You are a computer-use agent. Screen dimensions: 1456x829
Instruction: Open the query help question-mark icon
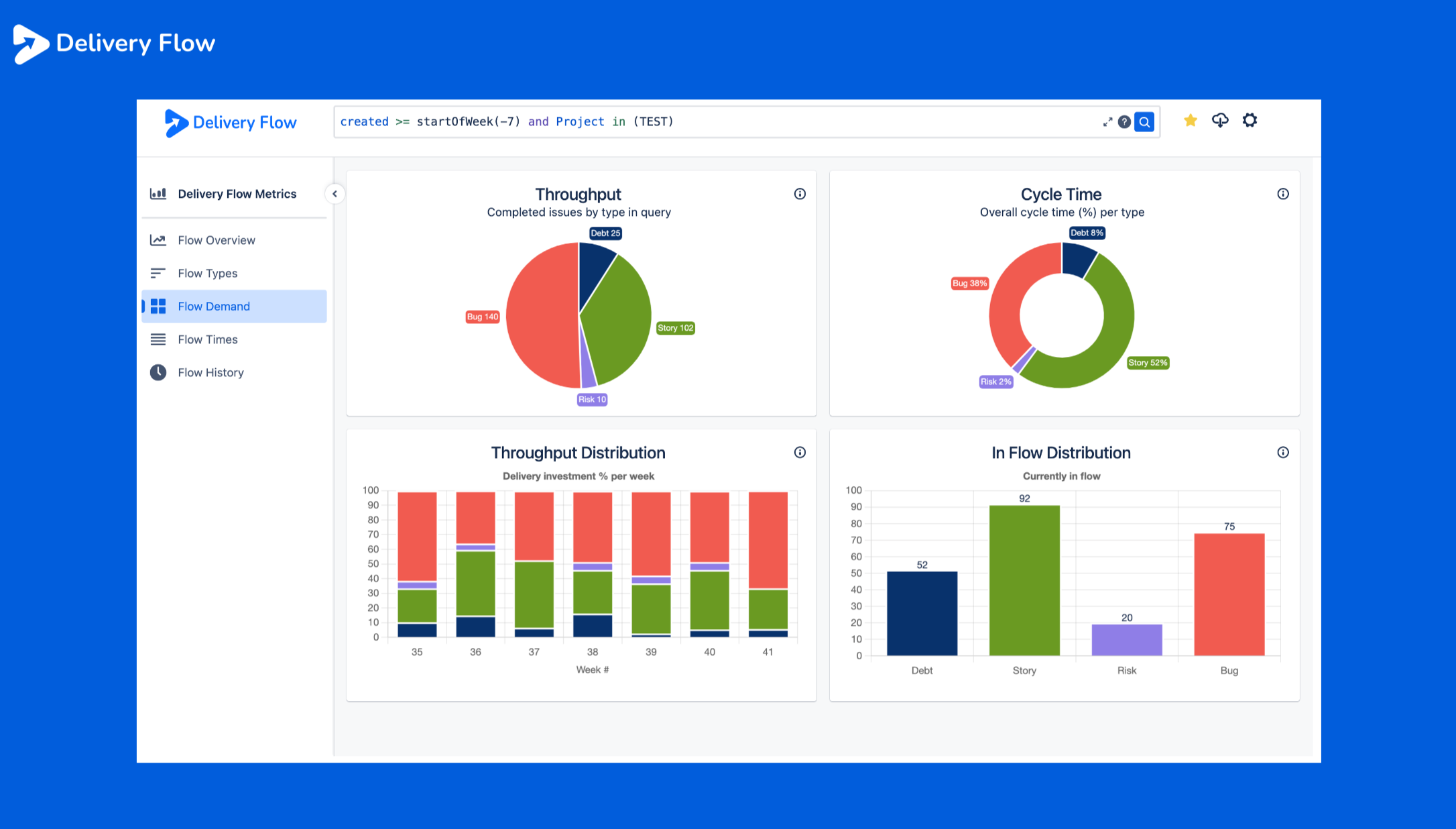[x=1124, y=122]
